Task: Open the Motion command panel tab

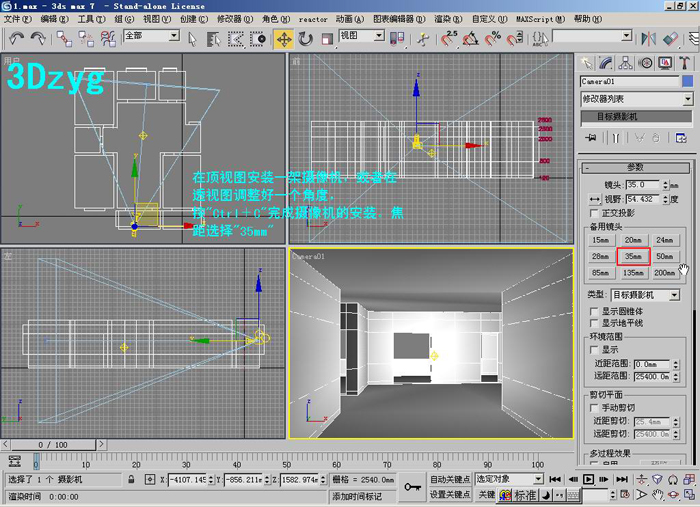Action: (645, 63)
